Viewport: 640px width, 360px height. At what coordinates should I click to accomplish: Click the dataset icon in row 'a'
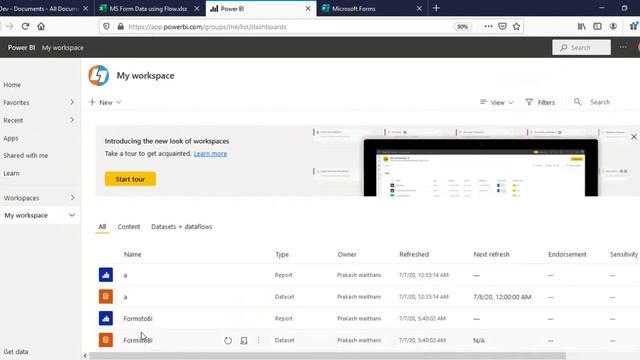pos(106,296)
